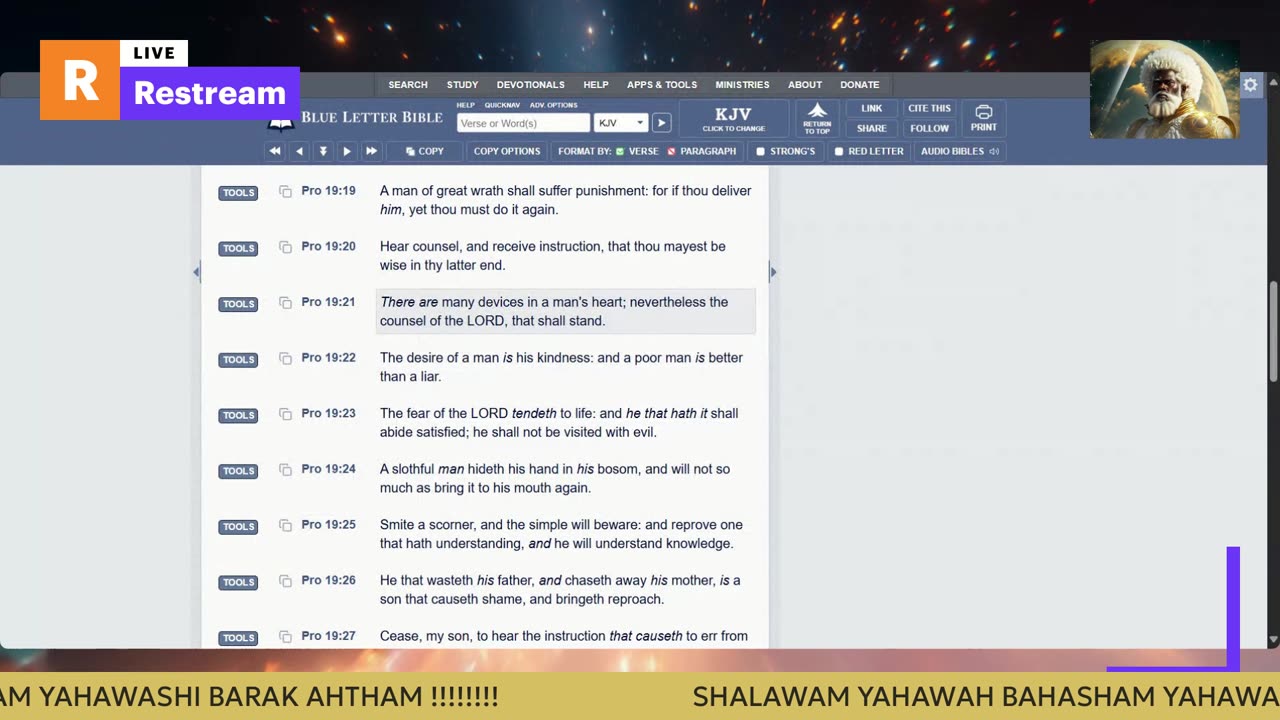
Task: Click the KJV Click to Change button
Action: click(x=734, y=118)
